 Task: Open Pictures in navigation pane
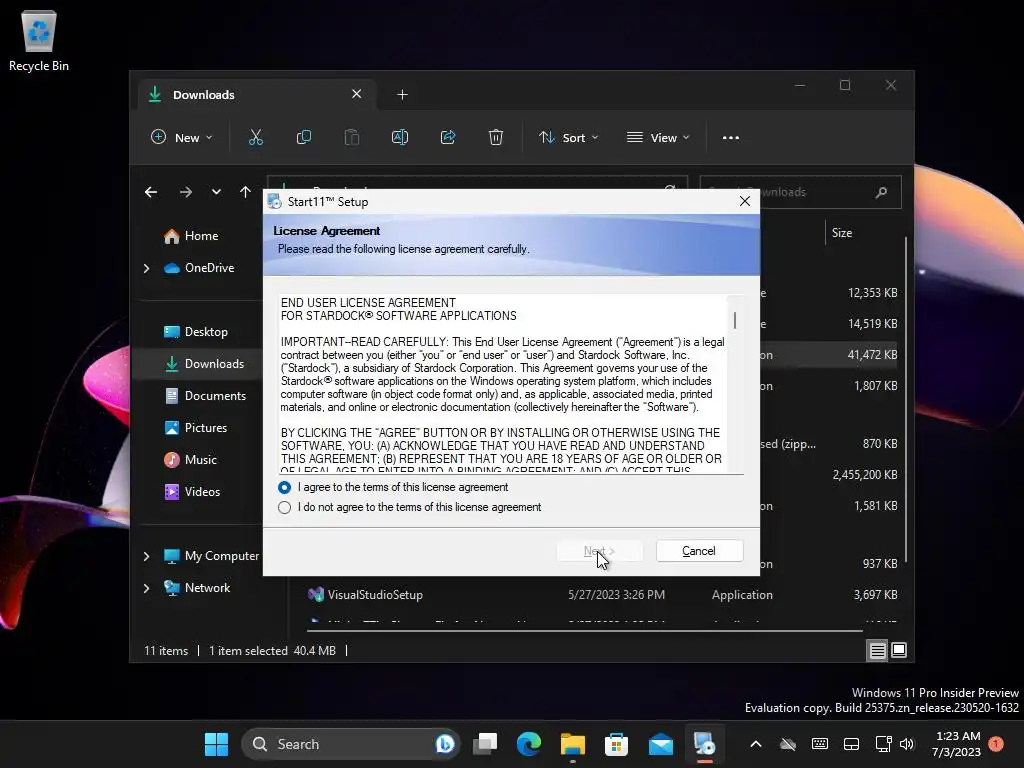[x=205, y=428]
